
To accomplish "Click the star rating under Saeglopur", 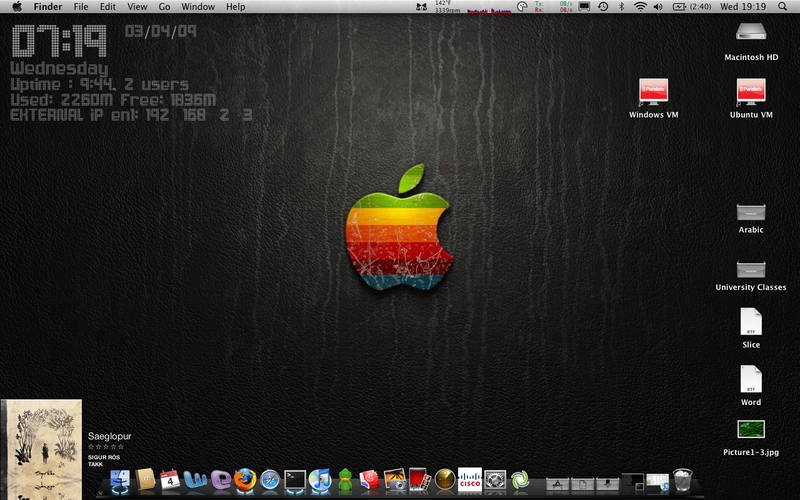I will click(x=106, y=447).
